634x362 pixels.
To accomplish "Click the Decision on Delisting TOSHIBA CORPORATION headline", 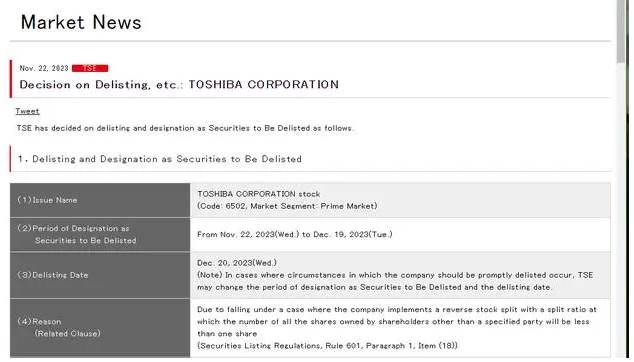I will (x=179, y=85).
